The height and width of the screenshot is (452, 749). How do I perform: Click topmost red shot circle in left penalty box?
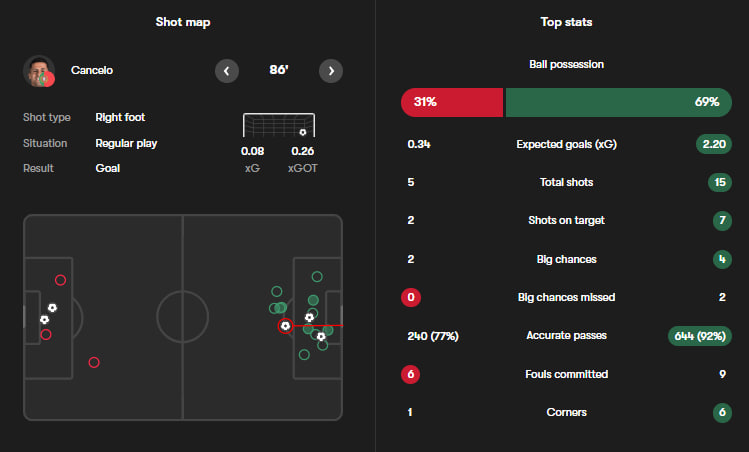(x=60, y=280)
